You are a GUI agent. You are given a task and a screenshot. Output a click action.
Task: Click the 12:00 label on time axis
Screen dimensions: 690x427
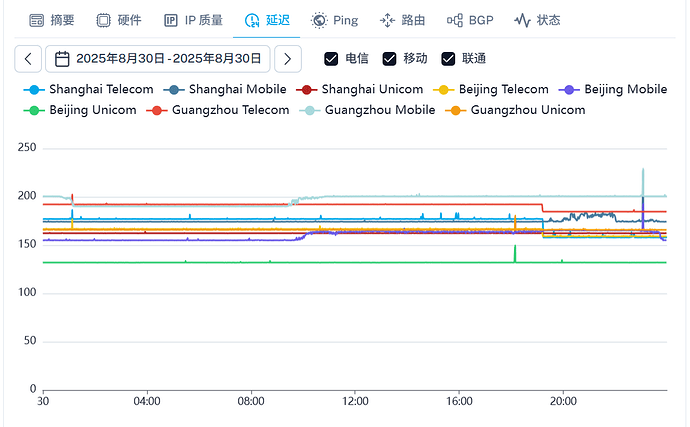pyautogui.click(x=355, y=401)
